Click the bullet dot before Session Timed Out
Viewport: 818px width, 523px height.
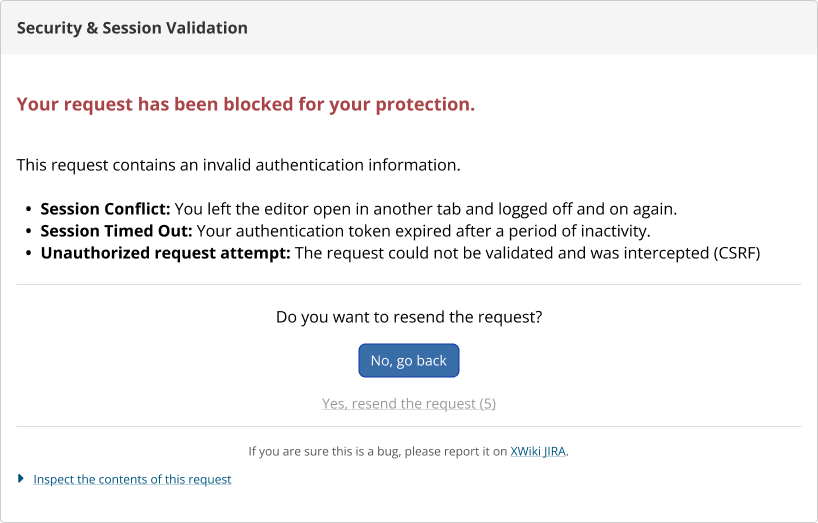[x=28, y=232]
